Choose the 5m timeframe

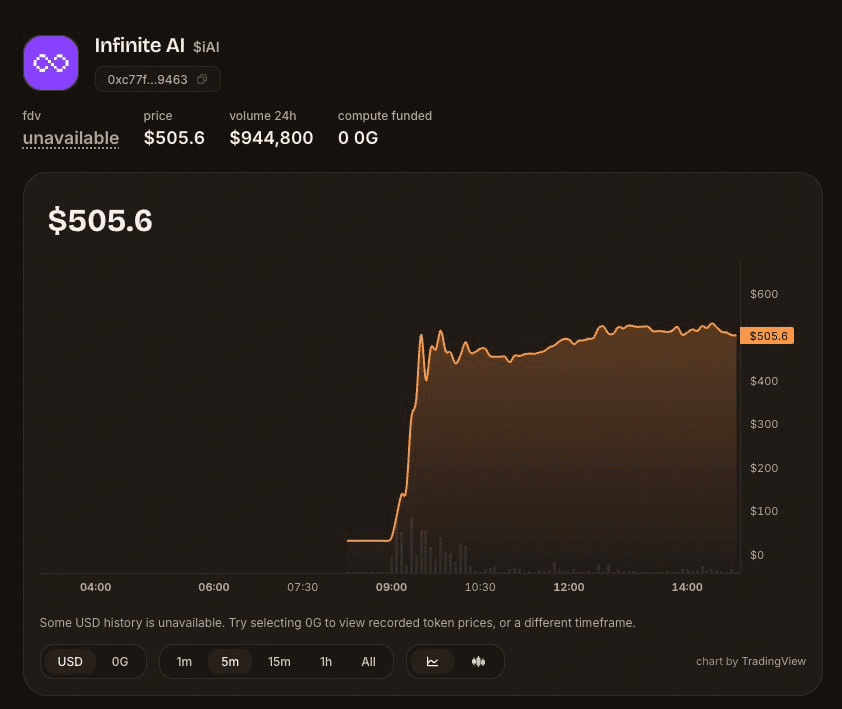coord(230,662)
